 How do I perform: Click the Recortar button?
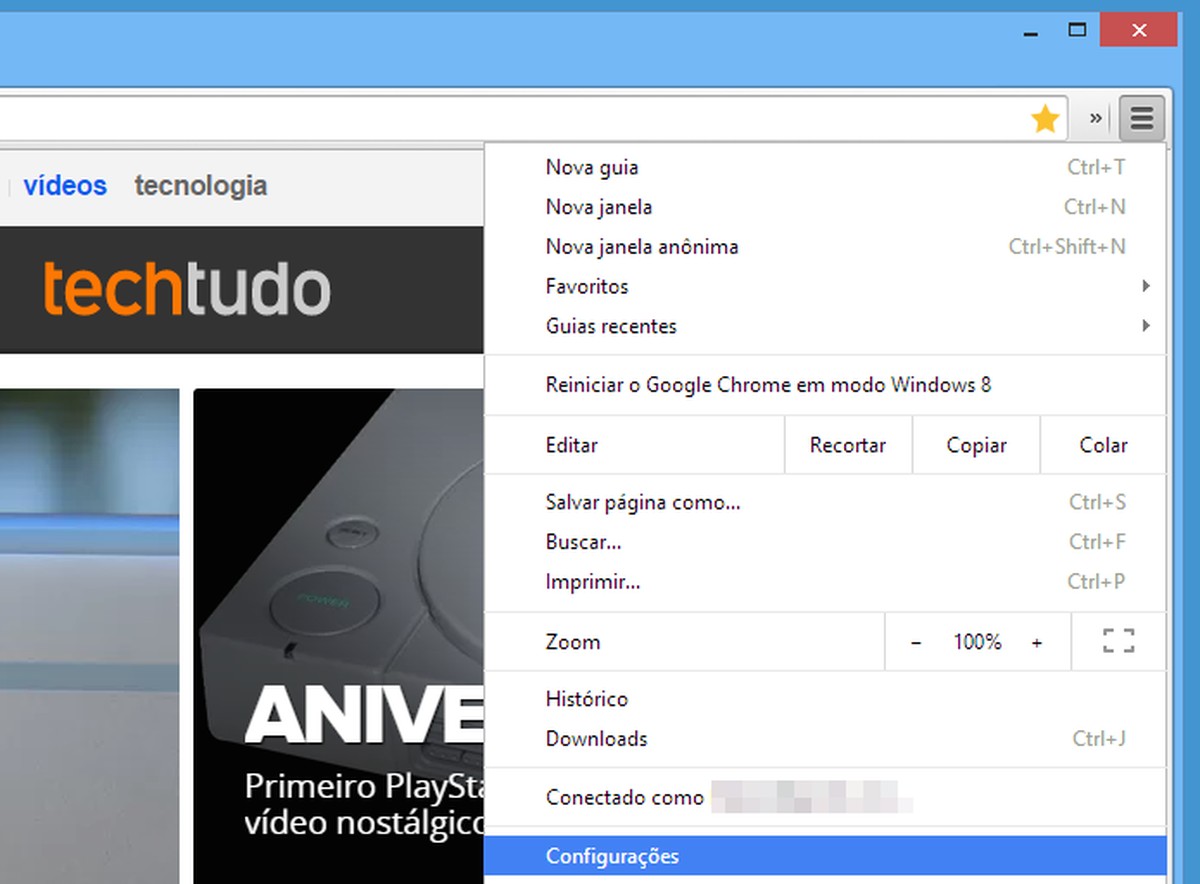pos(848,445)
